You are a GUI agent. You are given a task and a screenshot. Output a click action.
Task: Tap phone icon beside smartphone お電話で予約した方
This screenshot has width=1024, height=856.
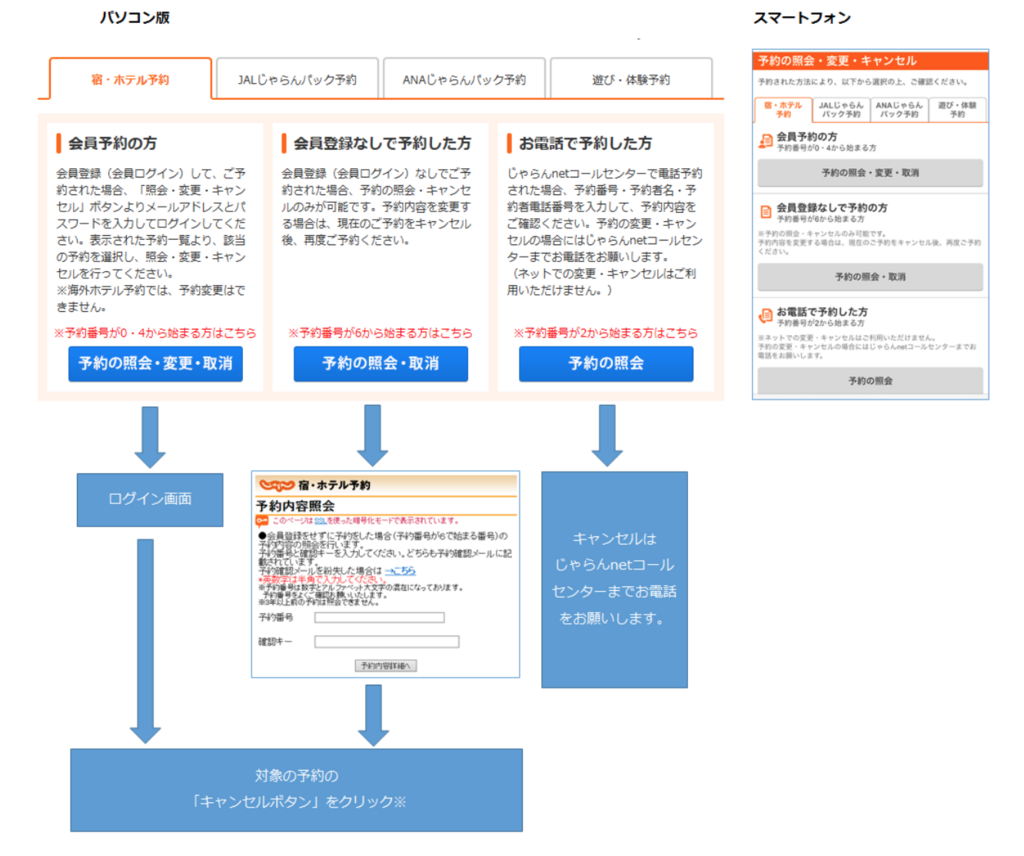(765, 316)
